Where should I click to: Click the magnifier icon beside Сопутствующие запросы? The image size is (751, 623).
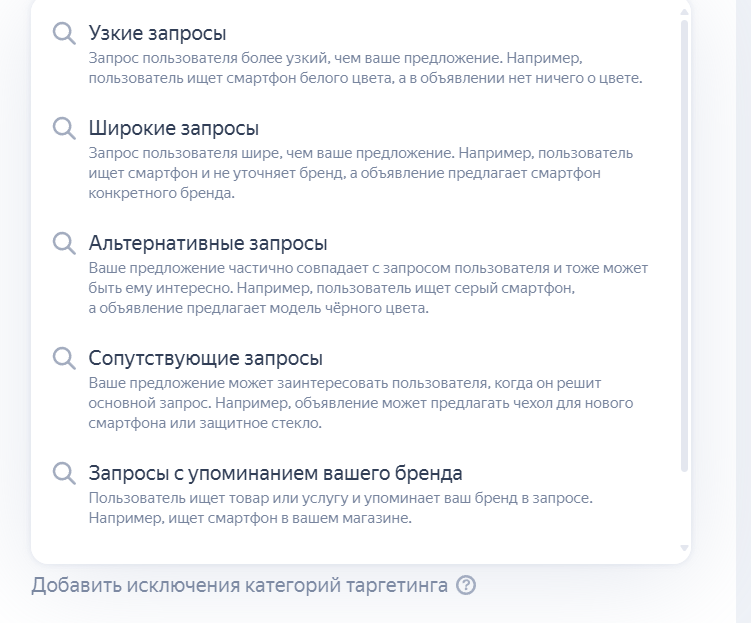point(64,358)
